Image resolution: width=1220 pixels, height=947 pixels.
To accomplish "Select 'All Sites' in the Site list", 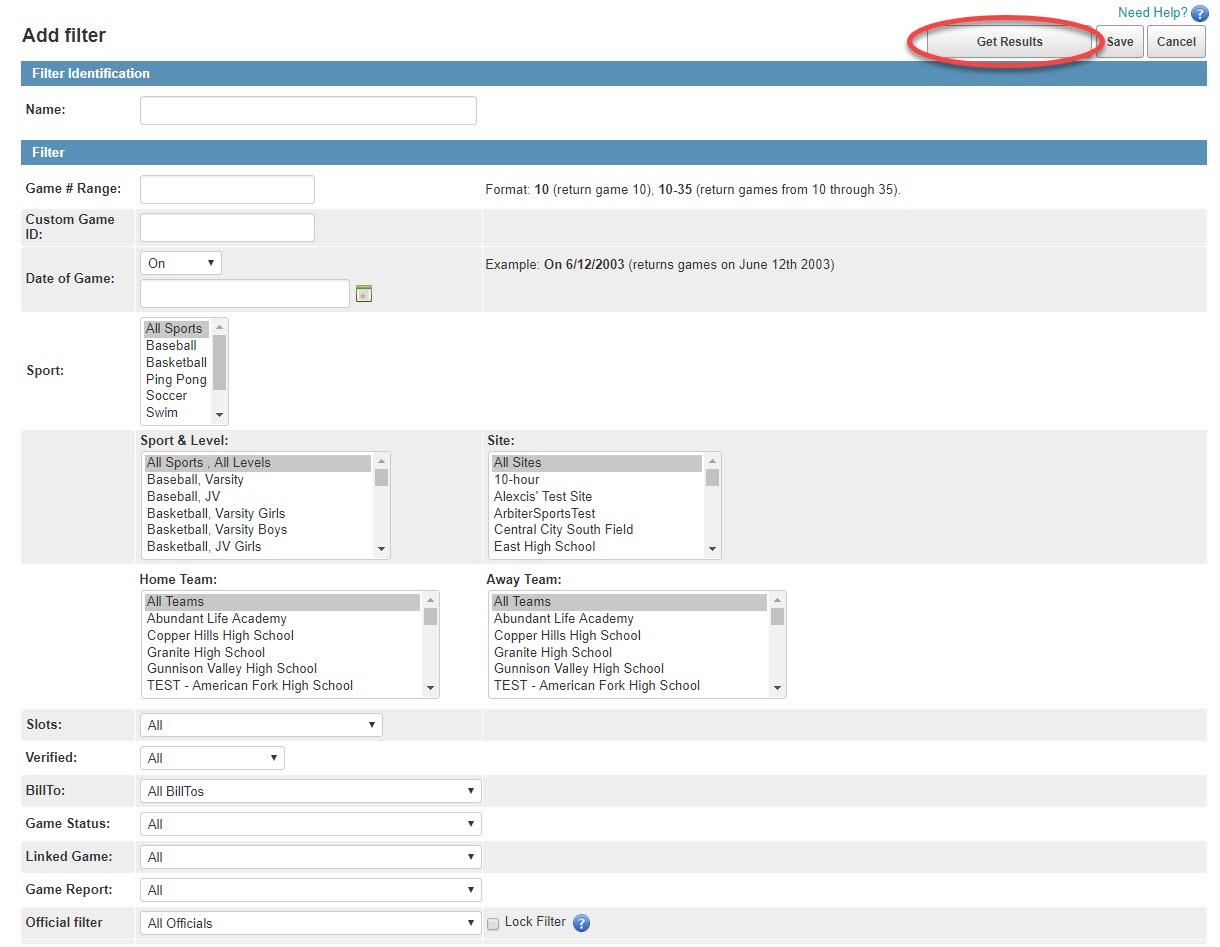I will (x=597, y=463).
